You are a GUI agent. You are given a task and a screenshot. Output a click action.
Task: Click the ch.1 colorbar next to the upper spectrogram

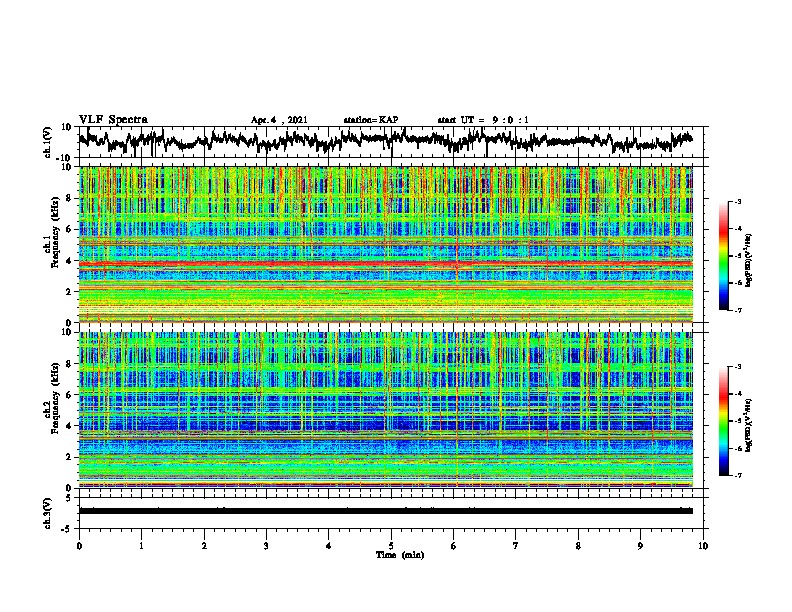point(723,256)
